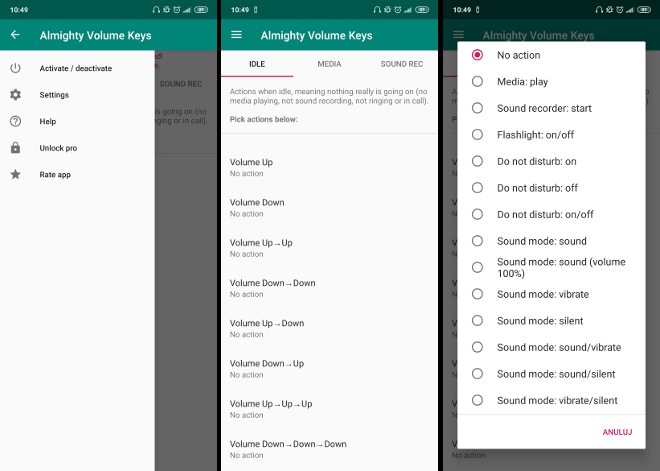Click the Help question mark icon
660x471 pixels.
pos(15,121)
